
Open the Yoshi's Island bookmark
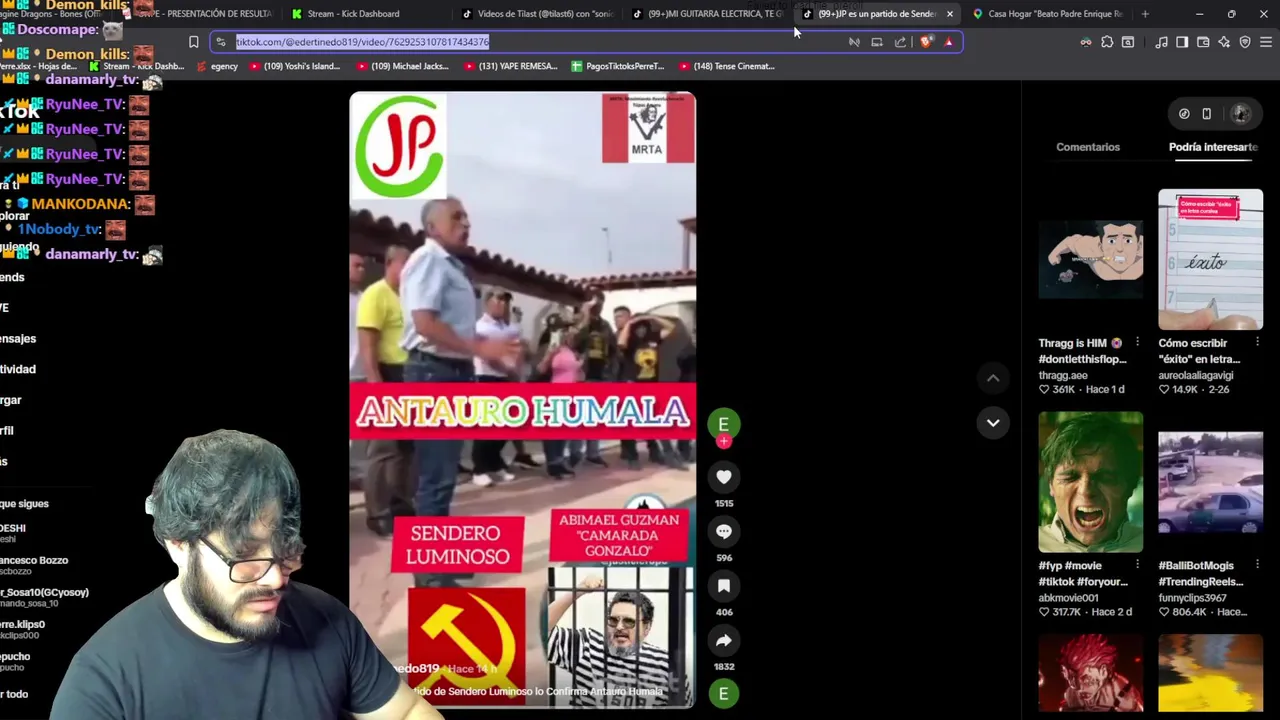pos(295,66)
